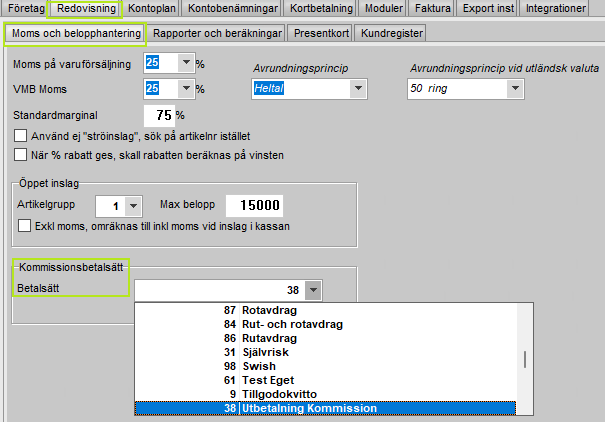Expand the Avrundningsprincip Heltal dropdown
Viewport: 605px width, 422px height.
point(356,89)
